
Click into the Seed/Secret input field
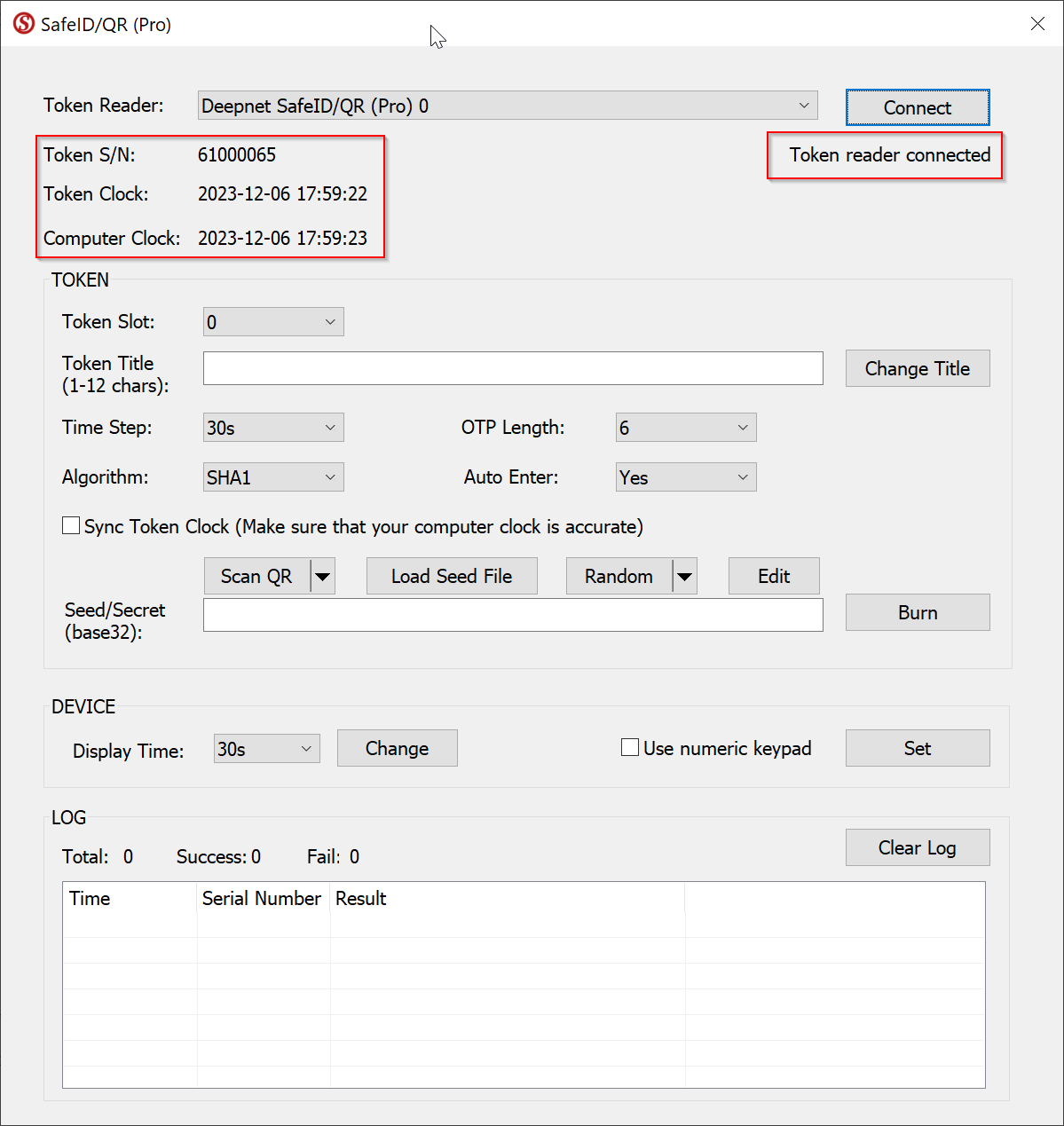tap(513, 615)
